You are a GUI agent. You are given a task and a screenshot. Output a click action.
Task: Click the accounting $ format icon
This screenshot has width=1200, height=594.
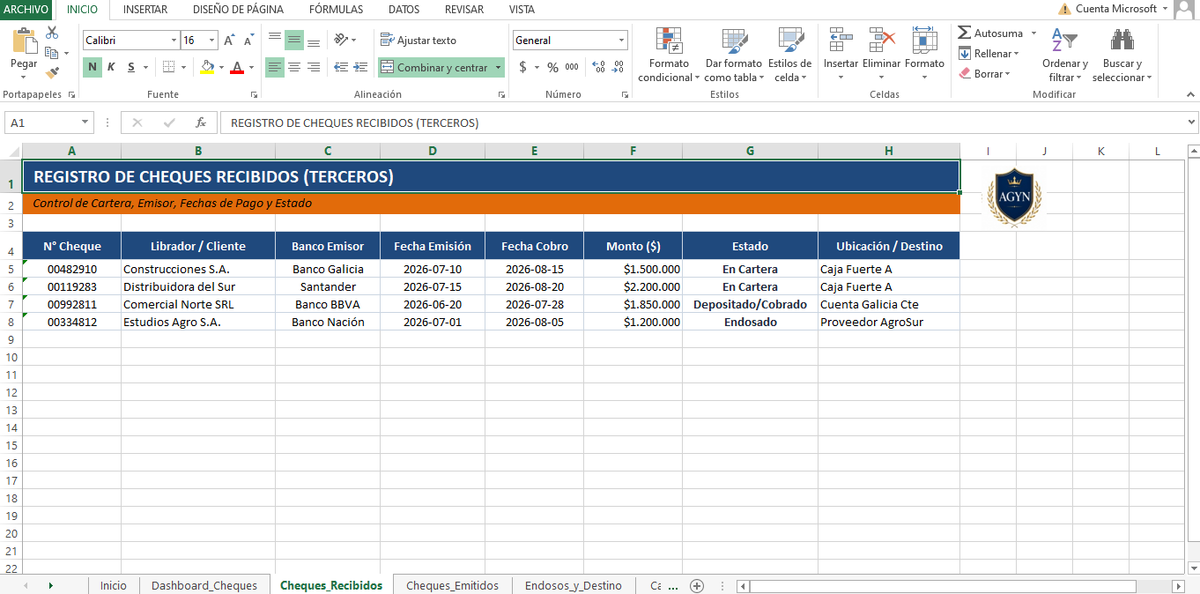pyautogui.click(x=522, y=67)
